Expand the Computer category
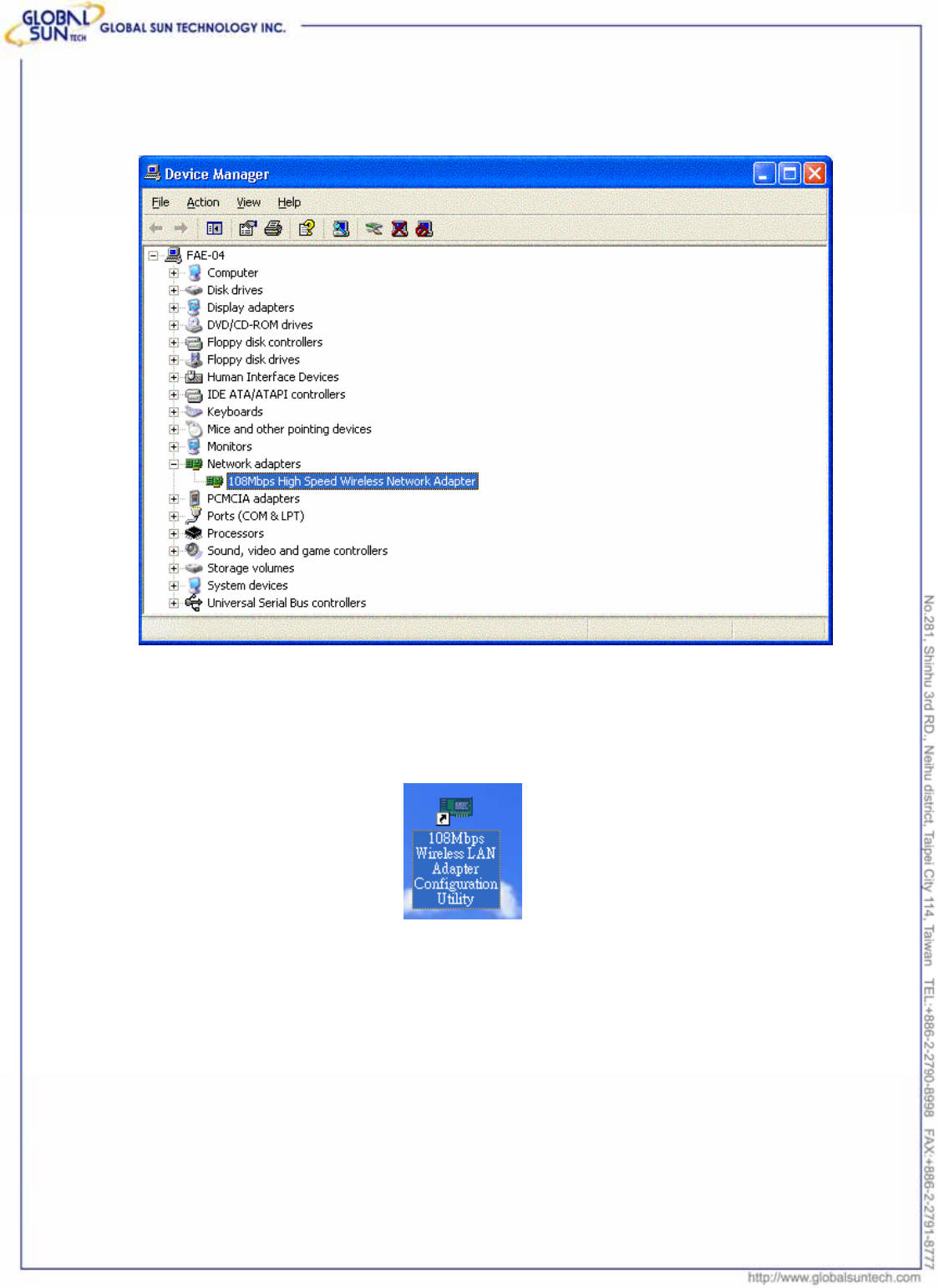 [174, 273]
